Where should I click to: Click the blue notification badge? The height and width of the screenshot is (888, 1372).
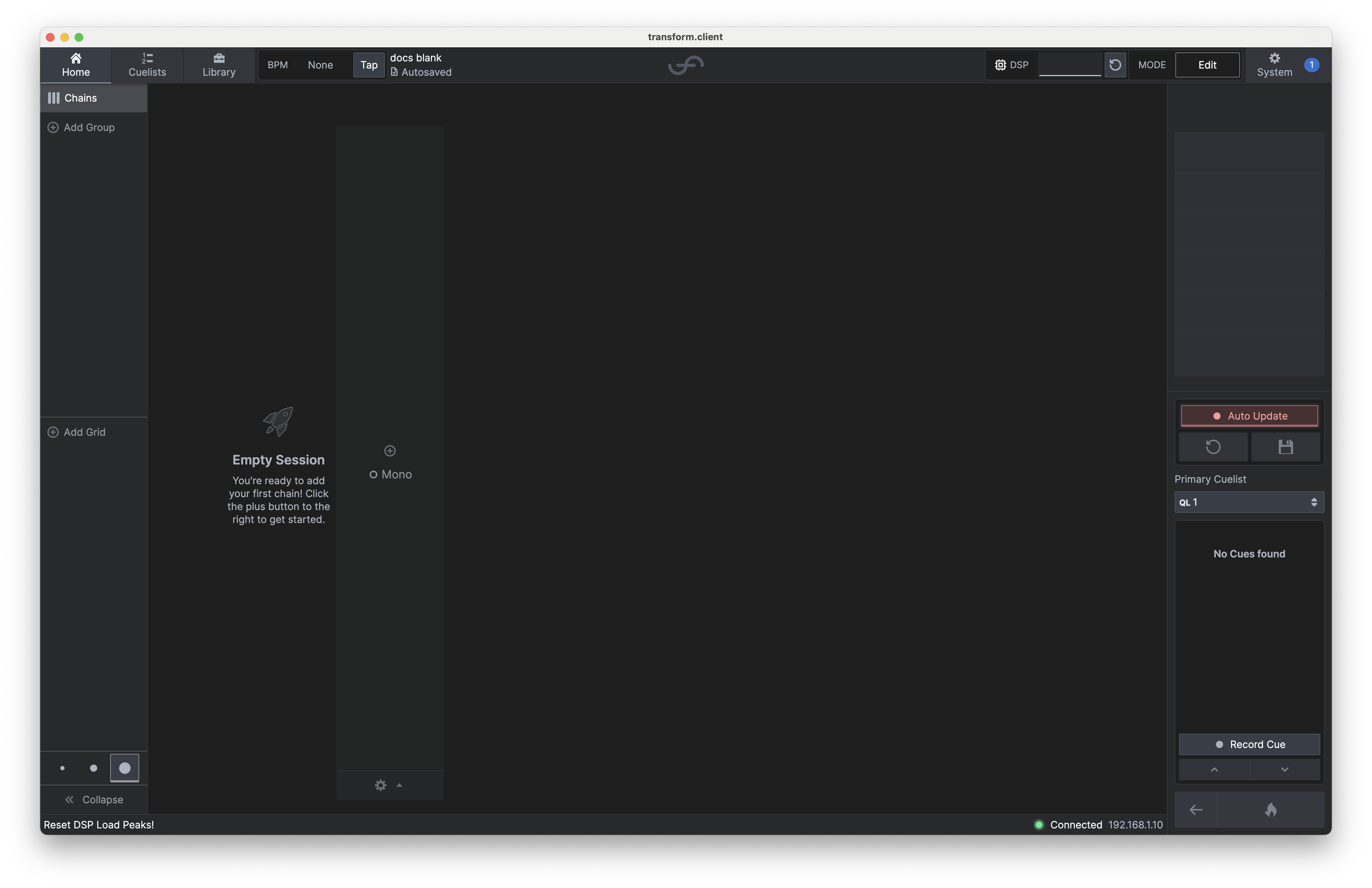(x=1311, y=65)
